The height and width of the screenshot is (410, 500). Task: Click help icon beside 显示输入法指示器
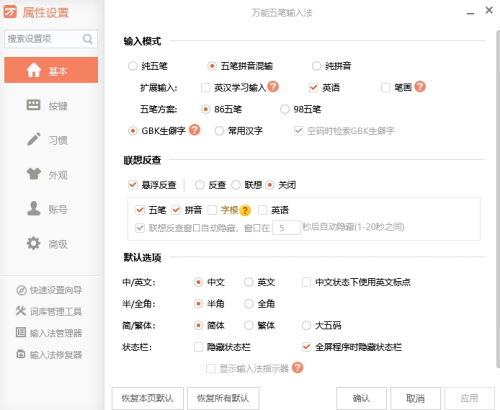pyautogui.click(x=297, y=368)
